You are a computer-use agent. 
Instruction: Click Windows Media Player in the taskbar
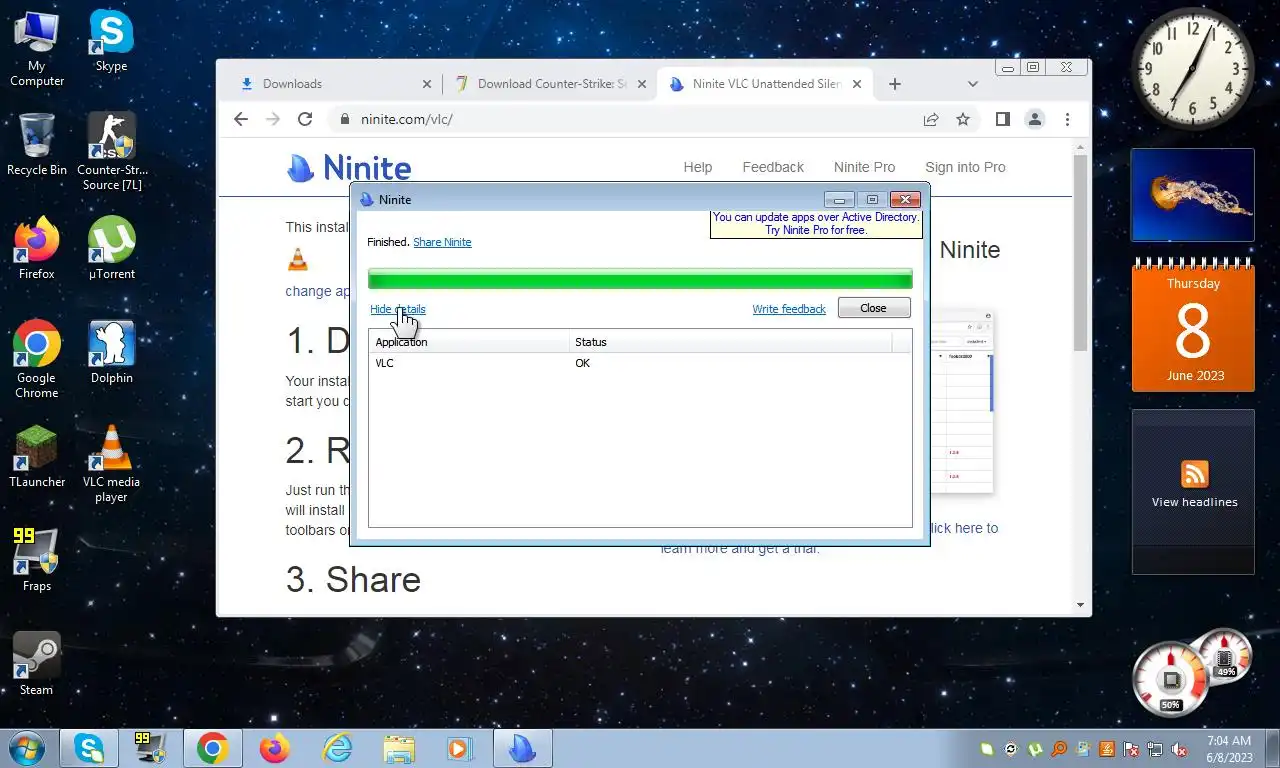(459, 748)
